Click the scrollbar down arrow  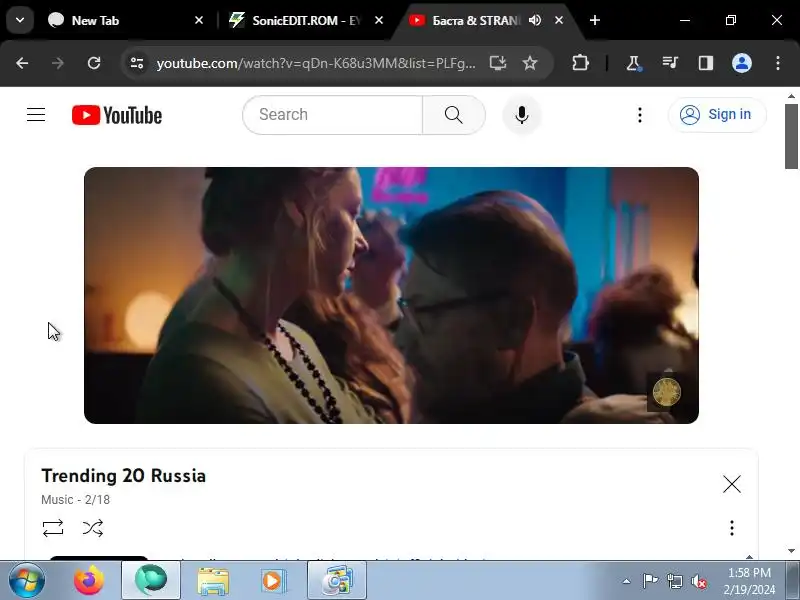click(x=791, y=551)
